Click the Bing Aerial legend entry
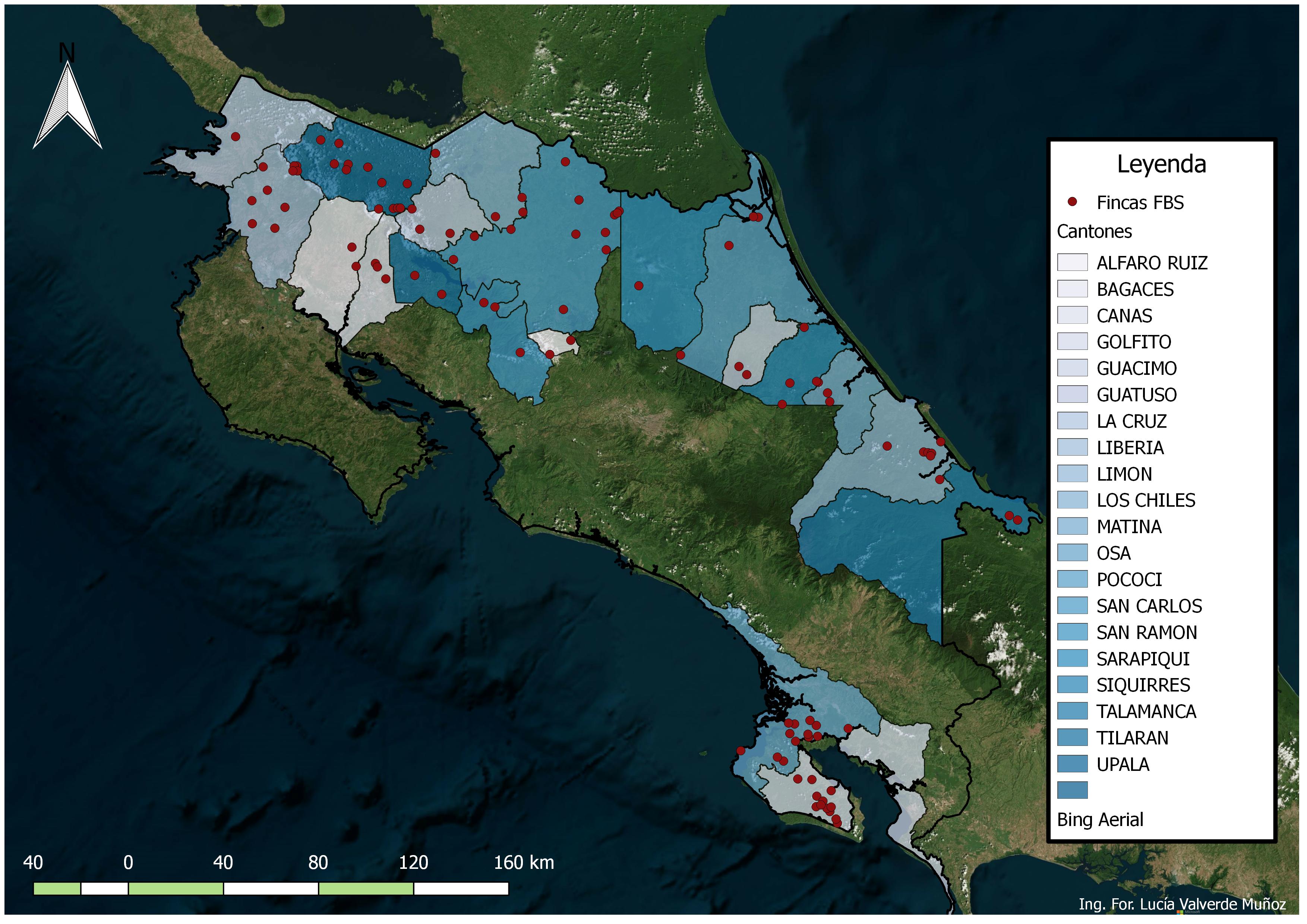This screenshot has height=924, width=1307. (1100, 820)
